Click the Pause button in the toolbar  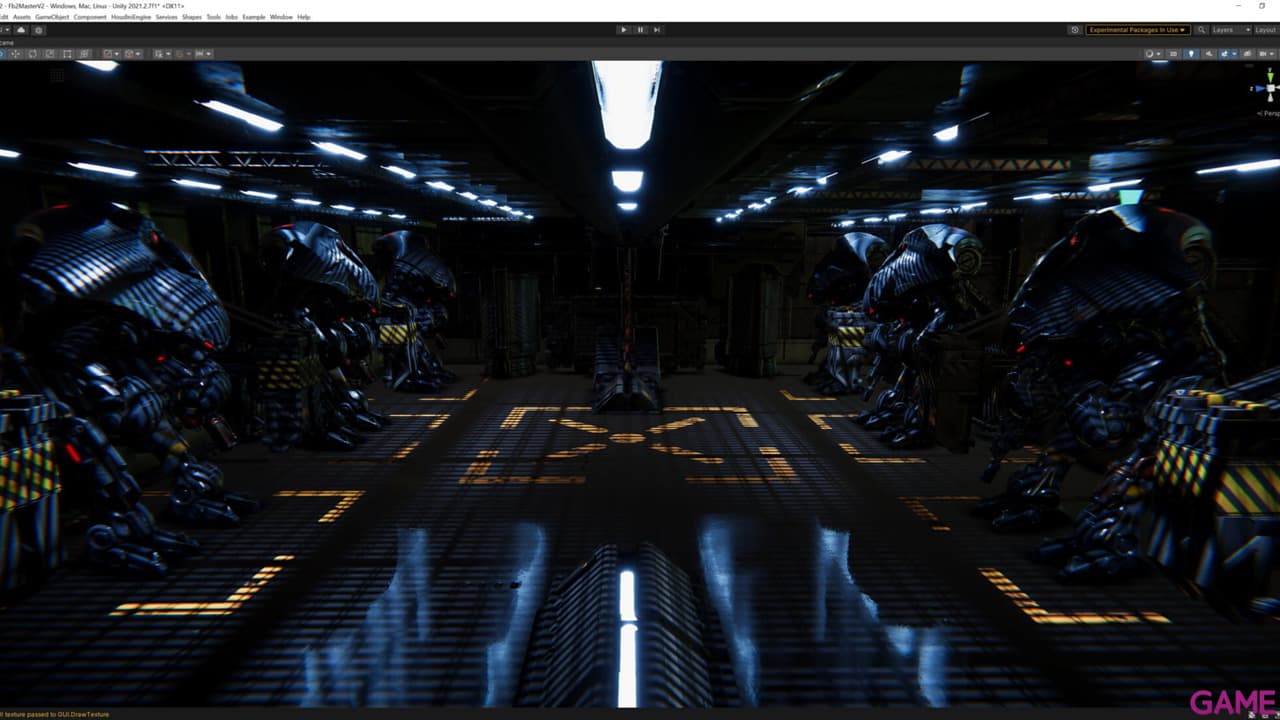[640, 30]
